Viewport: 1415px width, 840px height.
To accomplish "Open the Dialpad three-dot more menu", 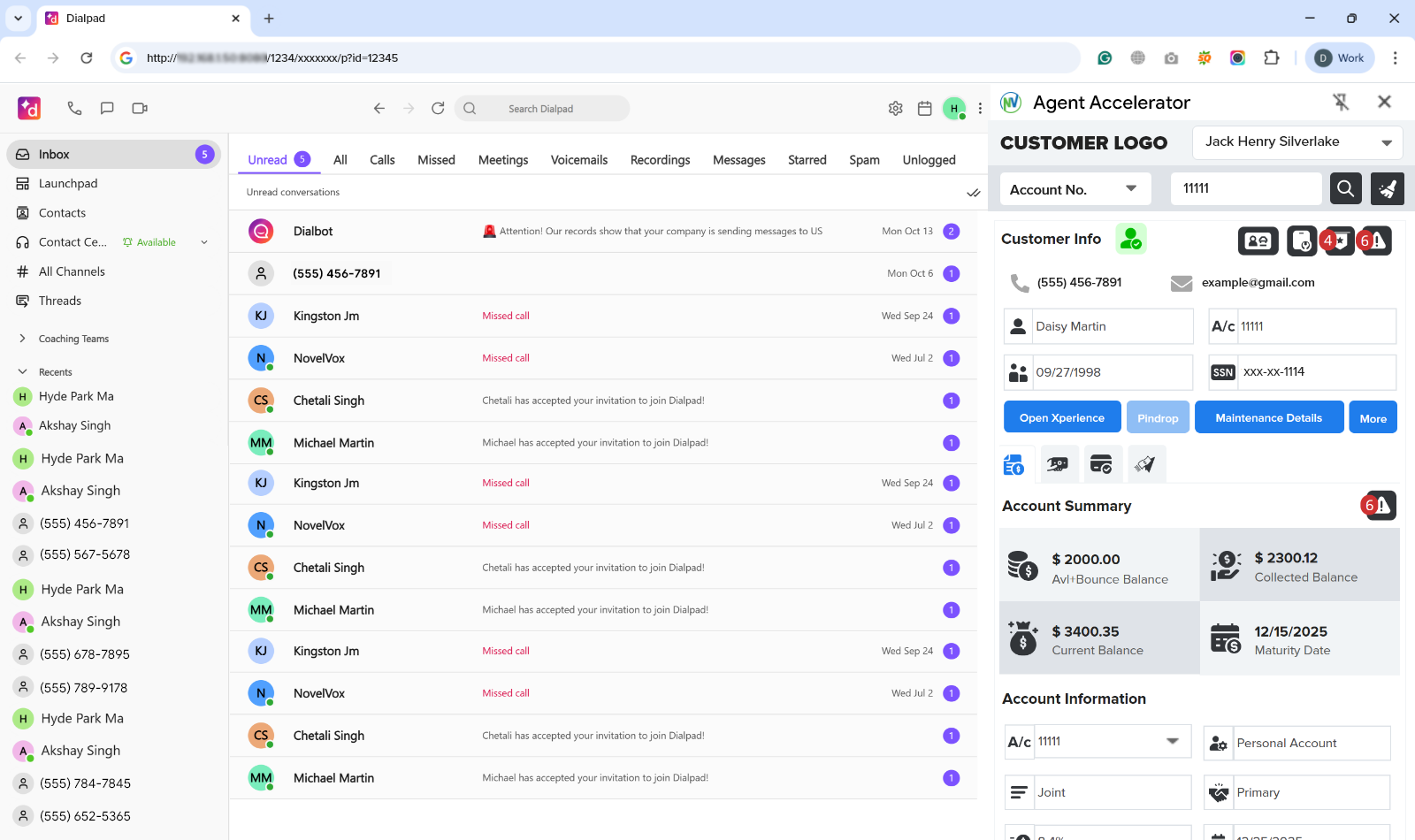I will [980, 108].
